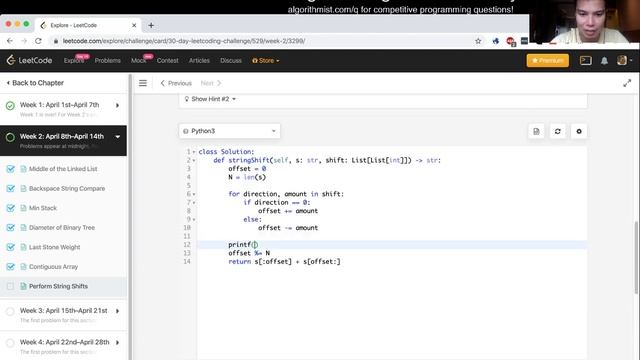Click the browser address bar
640x360 pixels.
pos(261,41)
